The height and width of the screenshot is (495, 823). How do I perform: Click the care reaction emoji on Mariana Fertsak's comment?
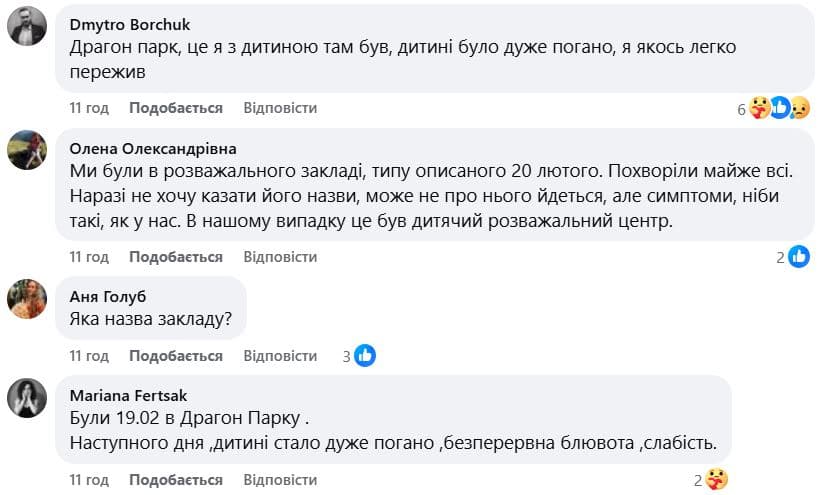[x=716, y=480]
